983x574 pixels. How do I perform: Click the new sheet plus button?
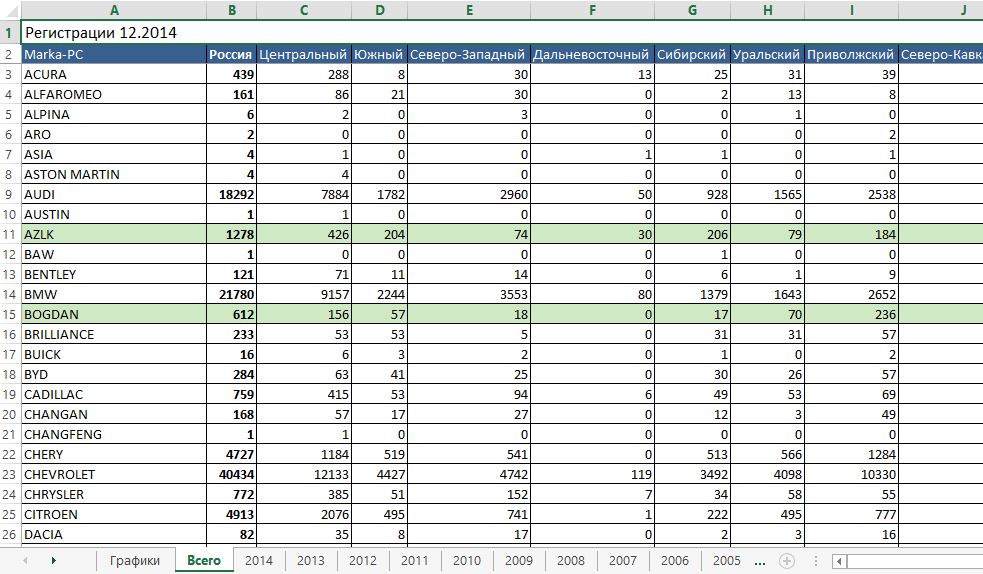[x=786, y=561]
